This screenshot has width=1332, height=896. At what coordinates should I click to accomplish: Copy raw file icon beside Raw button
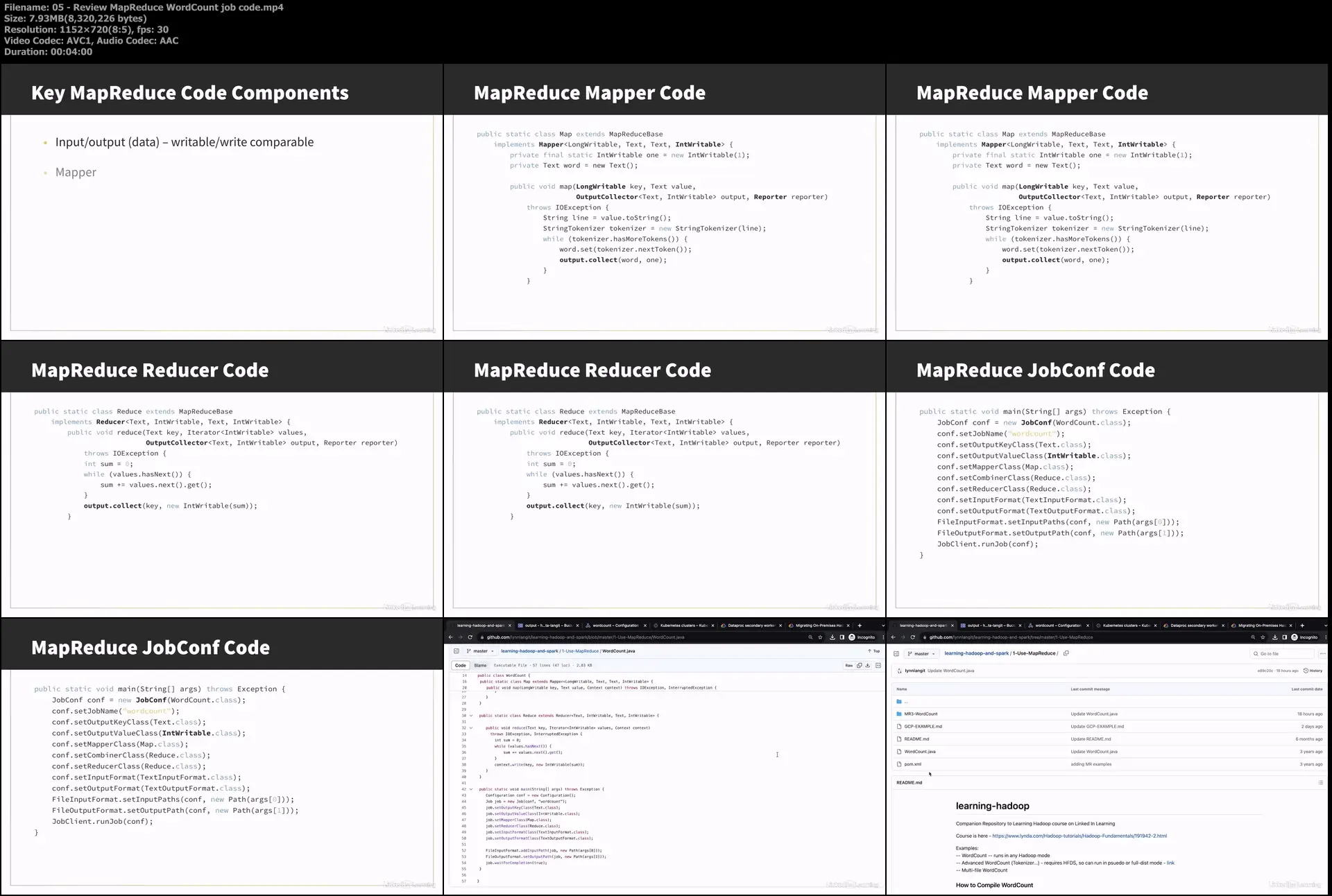(860, 665)
